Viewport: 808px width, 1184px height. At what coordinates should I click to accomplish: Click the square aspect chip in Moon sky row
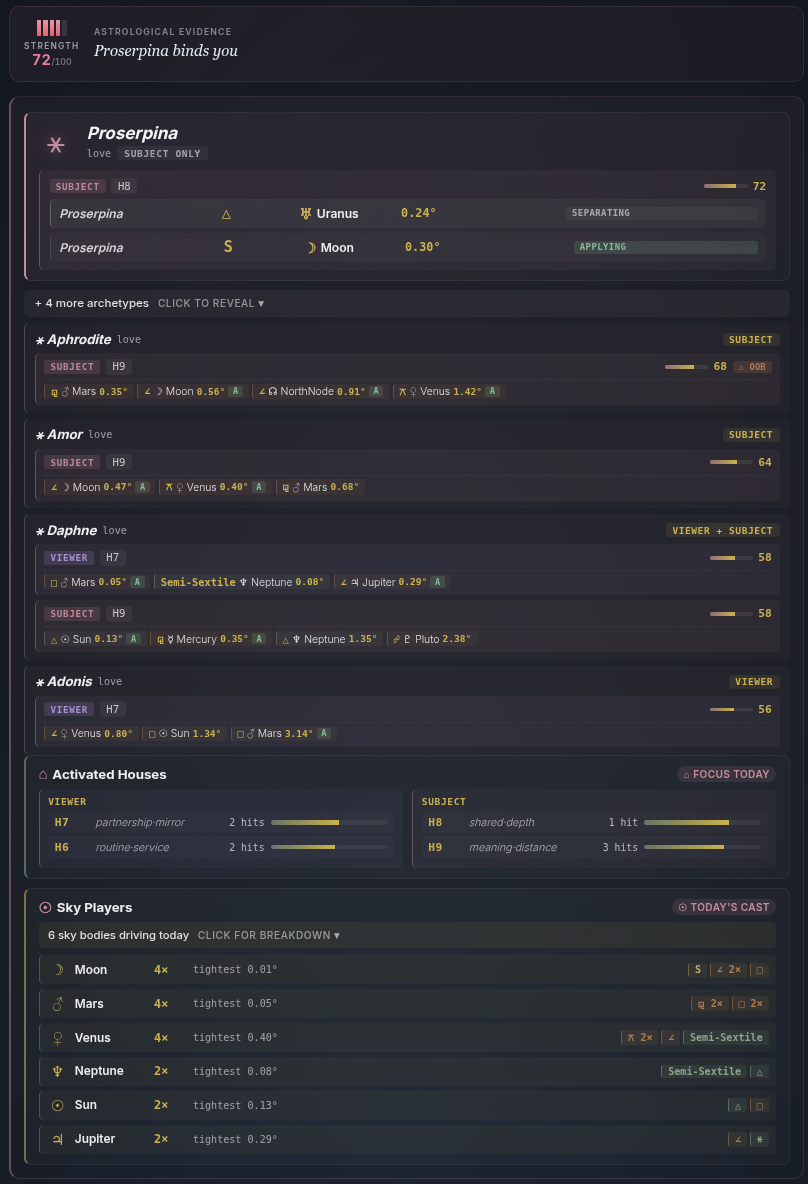click(760, 970)
